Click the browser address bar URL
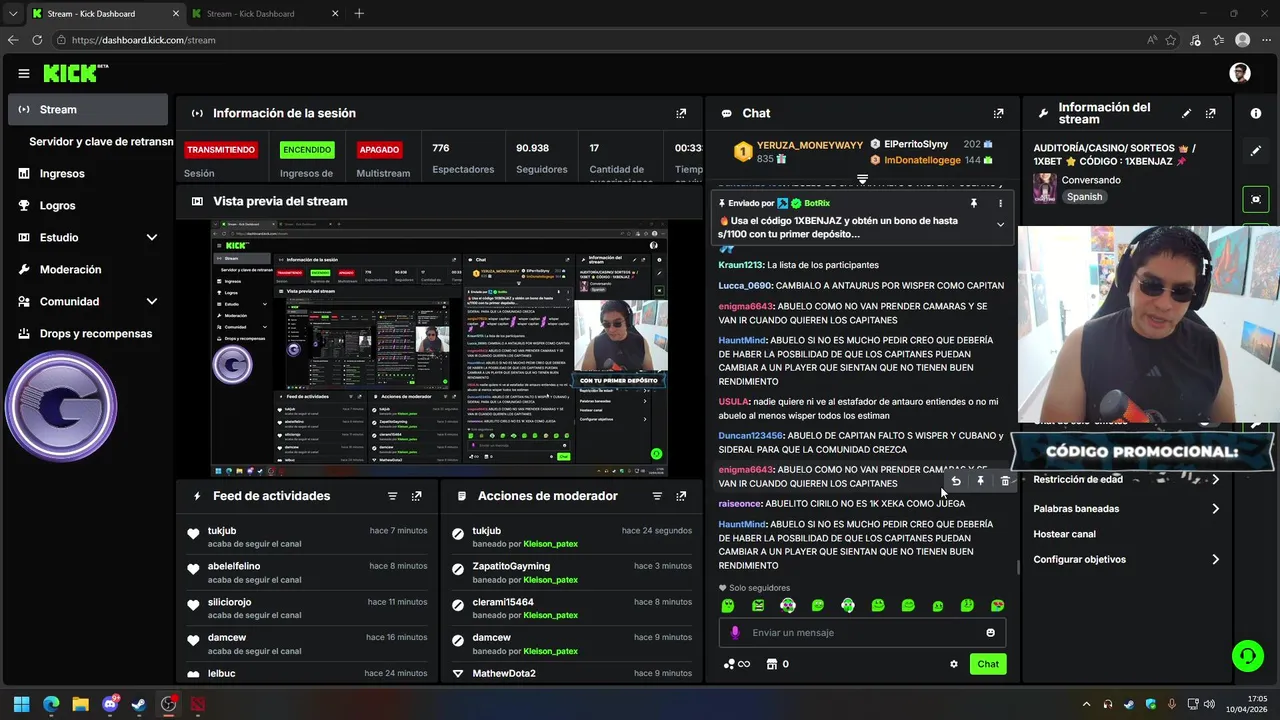The image size is (1280, 720). coord(144,40)
